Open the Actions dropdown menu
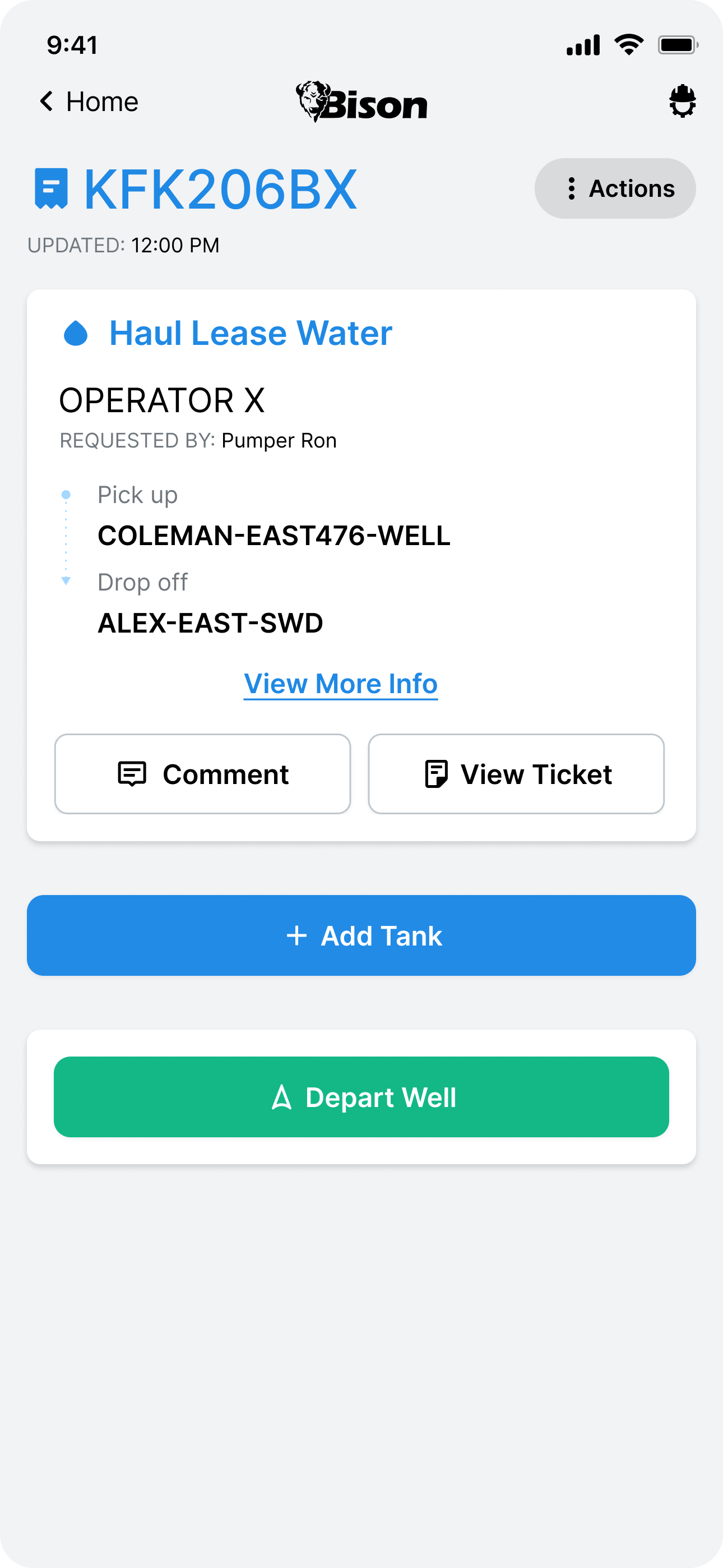723x1568 pixels. pos(615,188)
